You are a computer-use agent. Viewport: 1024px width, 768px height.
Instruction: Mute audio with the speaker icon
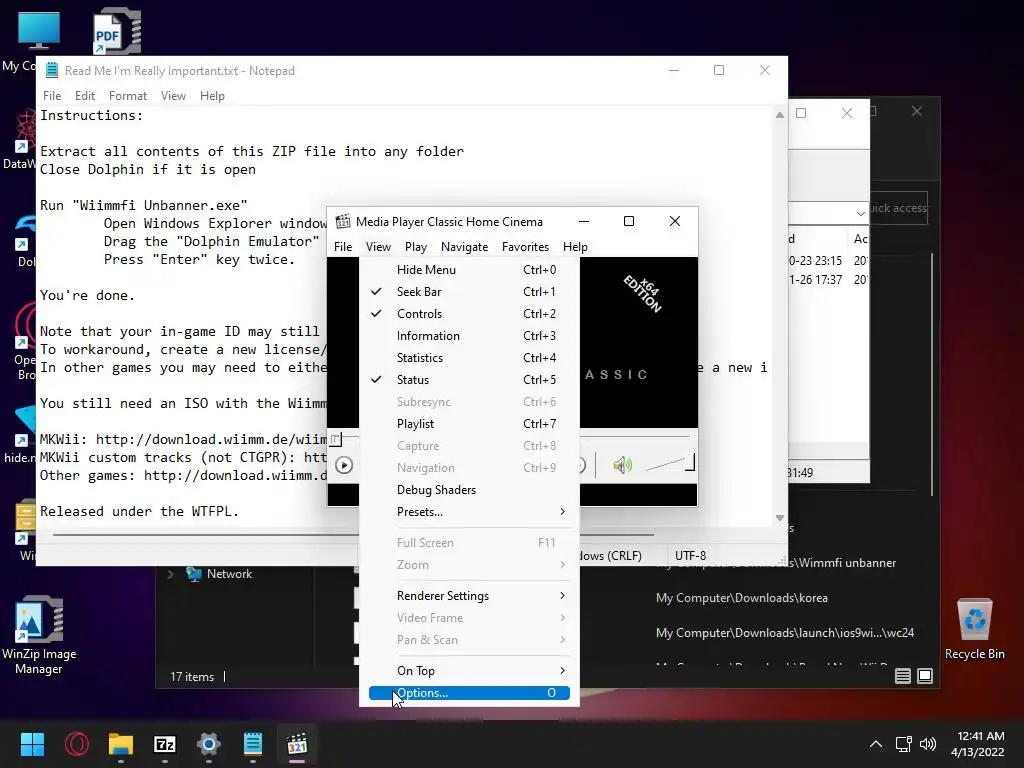[622, 465]
